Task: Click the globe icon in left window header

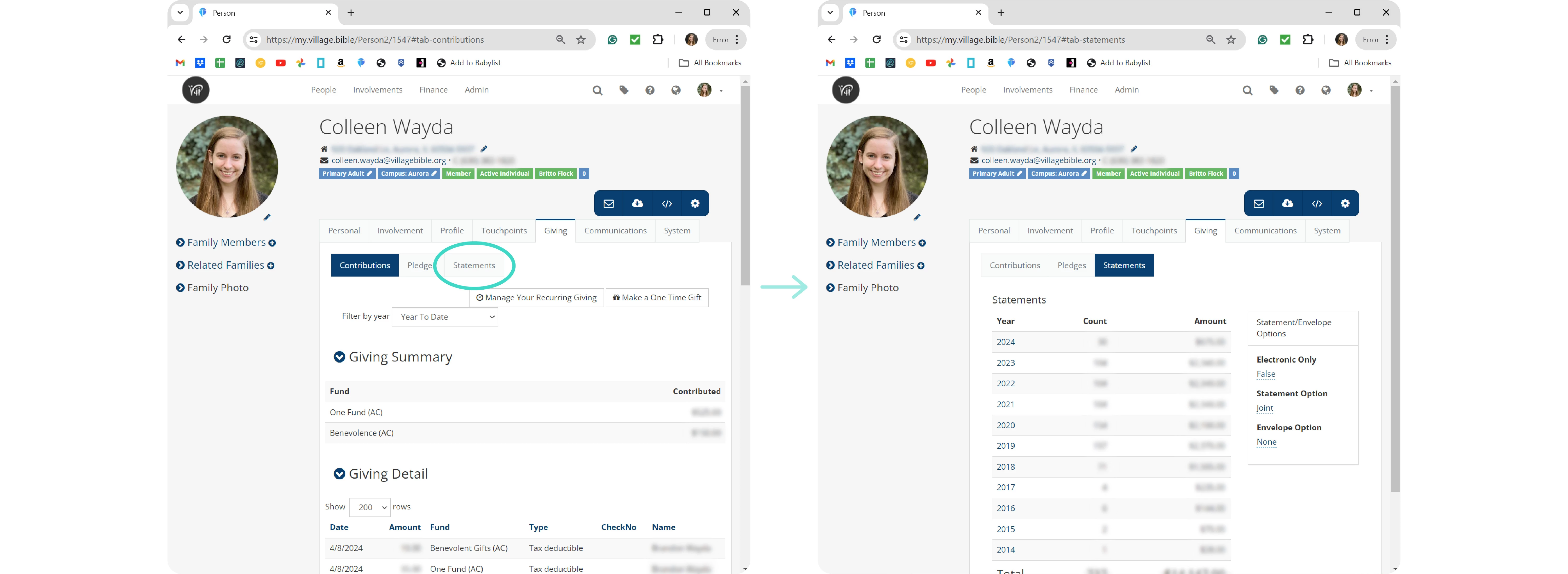Action: (676, 90)
